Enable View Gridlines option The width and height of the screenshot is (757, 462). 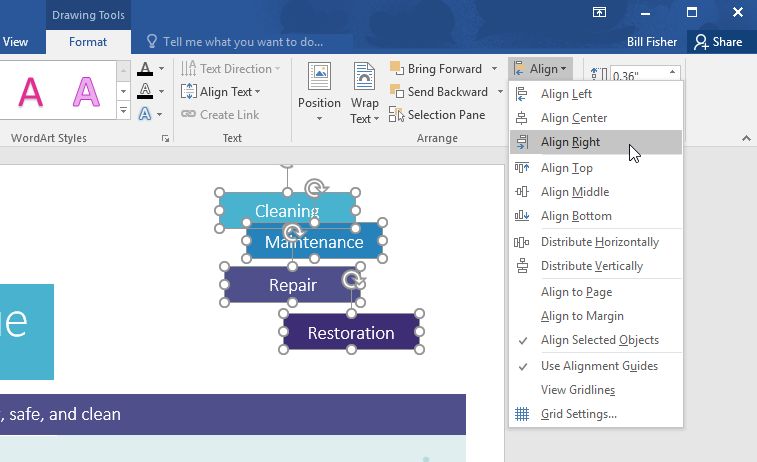tap(577, 390)
